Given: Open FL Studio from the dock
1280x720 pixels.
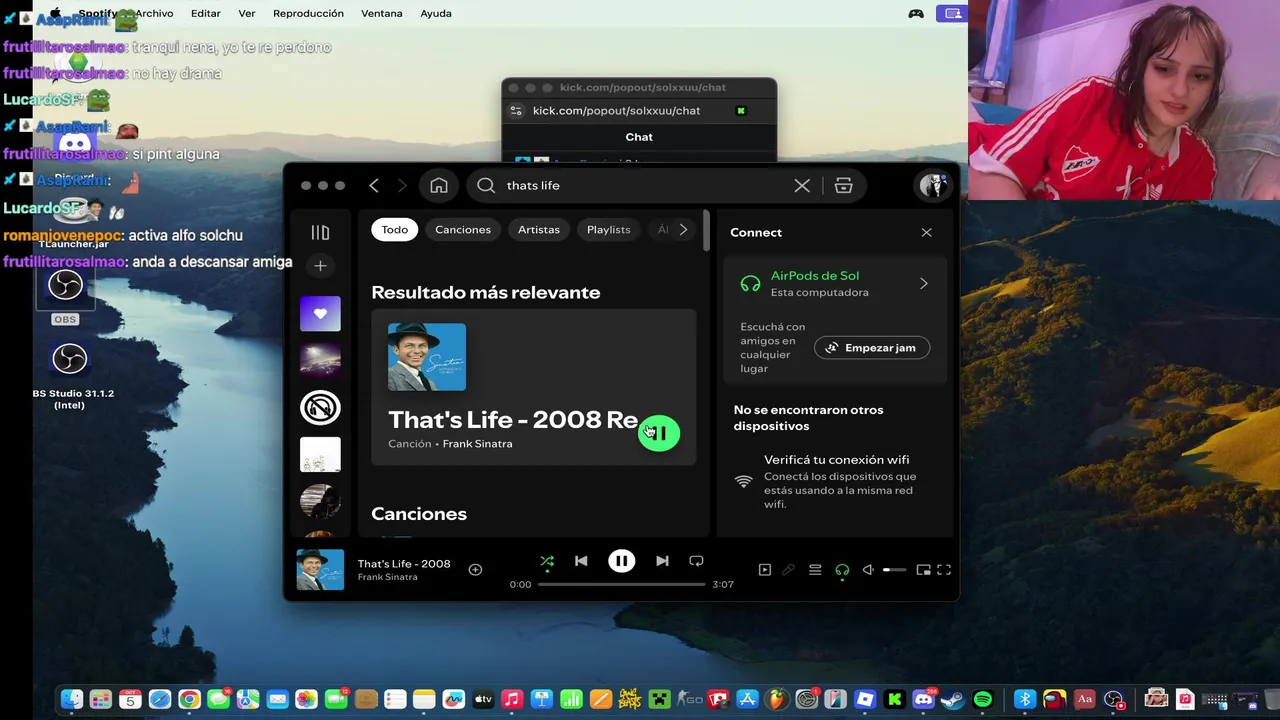Looking at the screenshot, I should click(777, 700).
